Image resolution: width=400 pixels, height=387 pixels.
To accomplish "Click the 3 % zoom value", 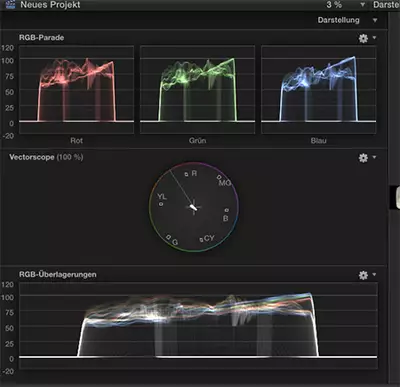I will pos(334,5).
